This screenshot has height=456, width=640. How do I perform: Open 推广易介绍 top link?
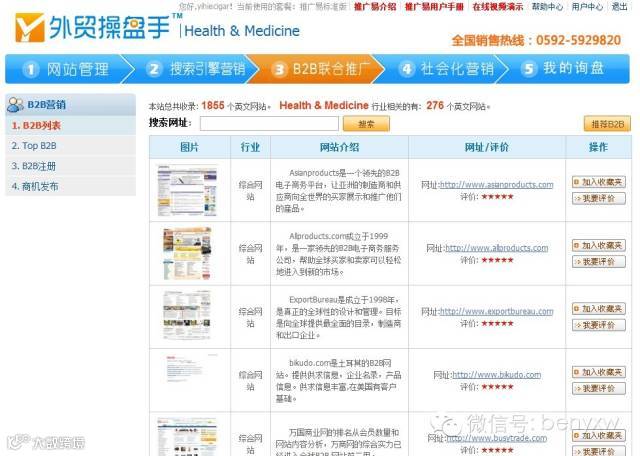(x=375, y=7)
